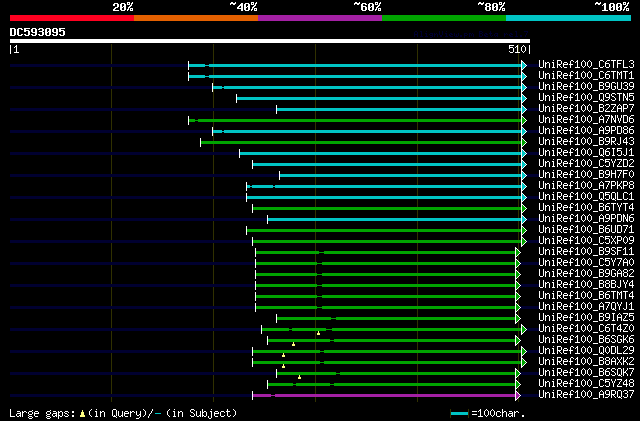Select the UniRef100_B6SGK6 label
This screenshot has height=421, width=640.
pos(586,340)
